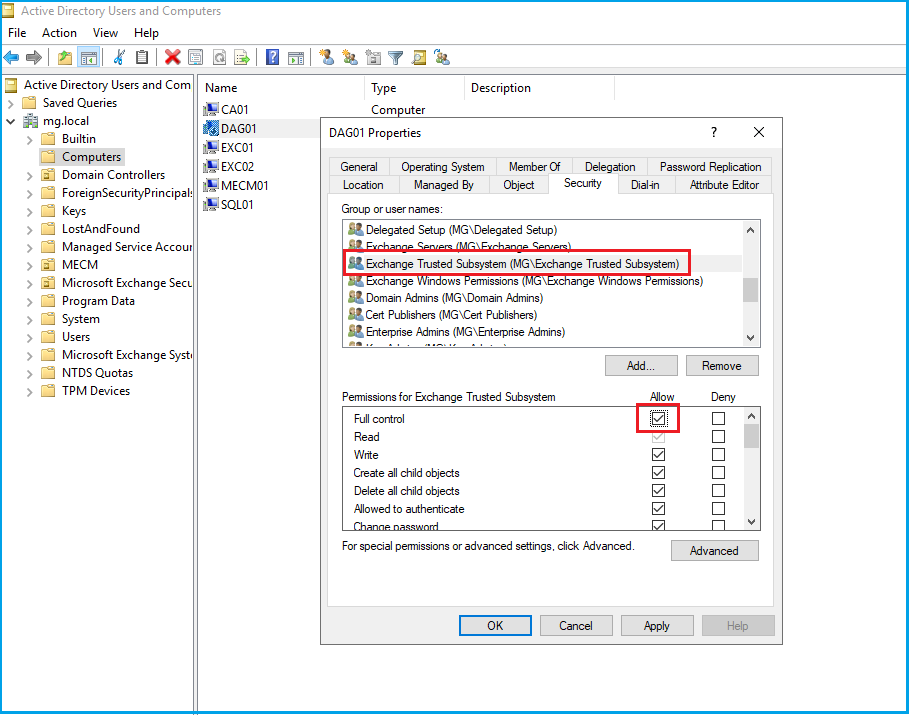Uncheck Allow for Delete all child objects
Viewport: 909px width, 715px height.
point(658,491)
